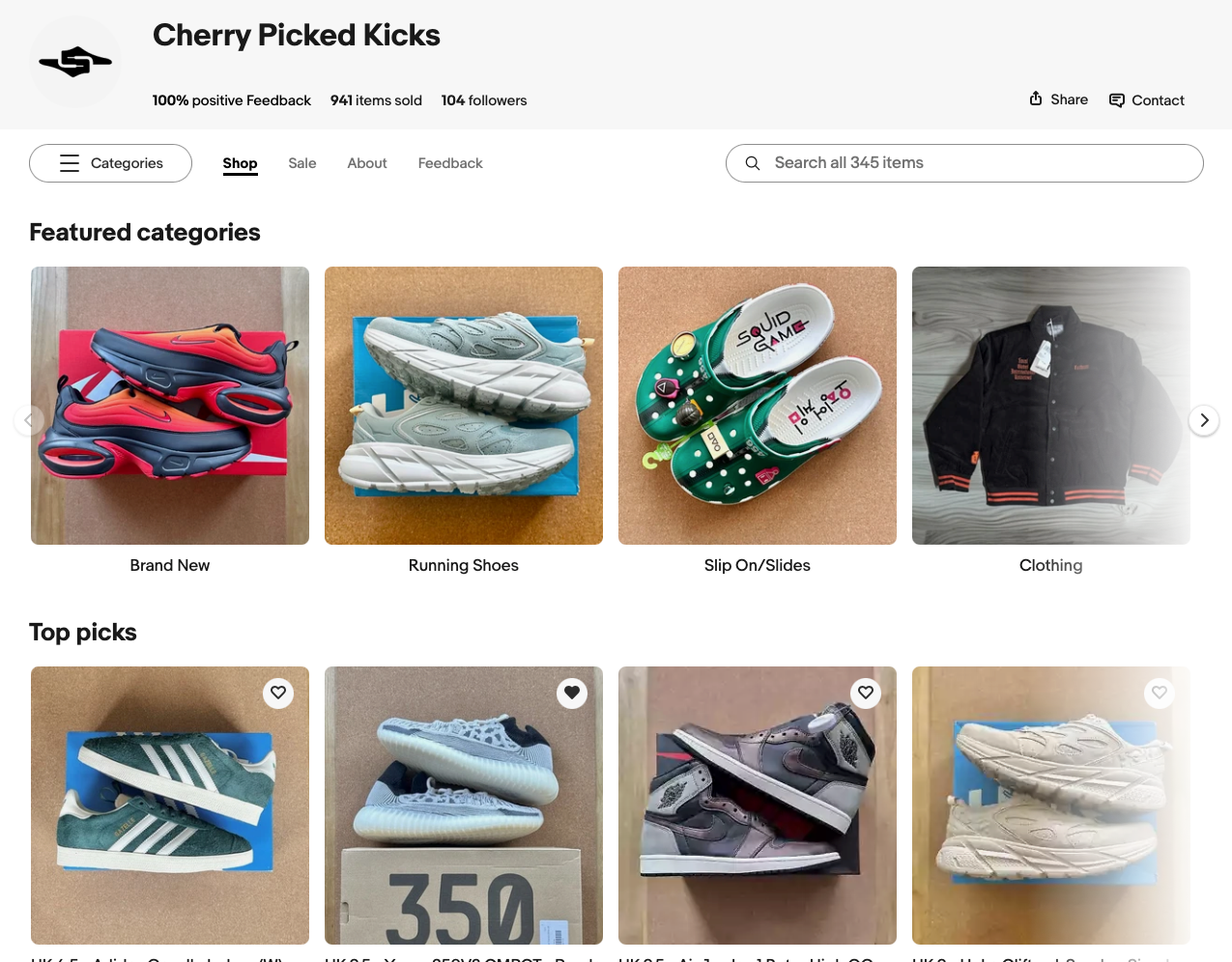Screen dimensions: 1232x962
Task: Unfavorite the Yeezy 350 listing
Action: click(572, 693)
